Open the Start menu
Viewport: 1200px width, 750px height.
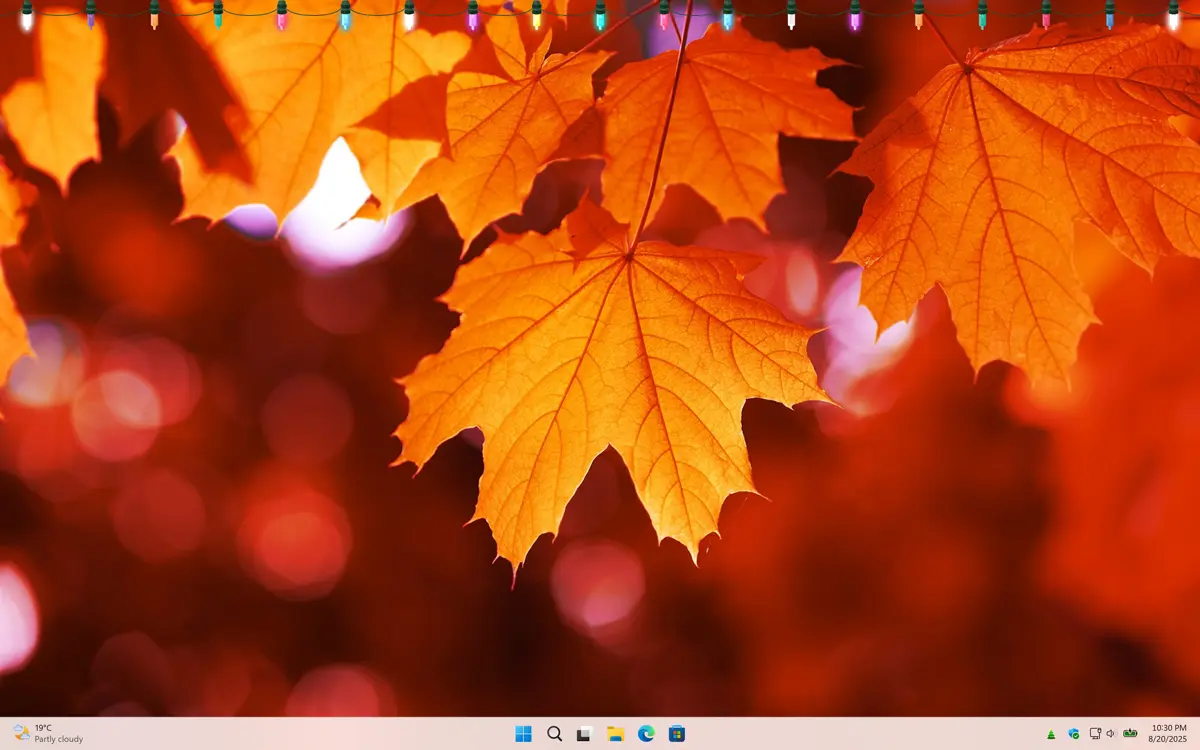tap(523, 733)
